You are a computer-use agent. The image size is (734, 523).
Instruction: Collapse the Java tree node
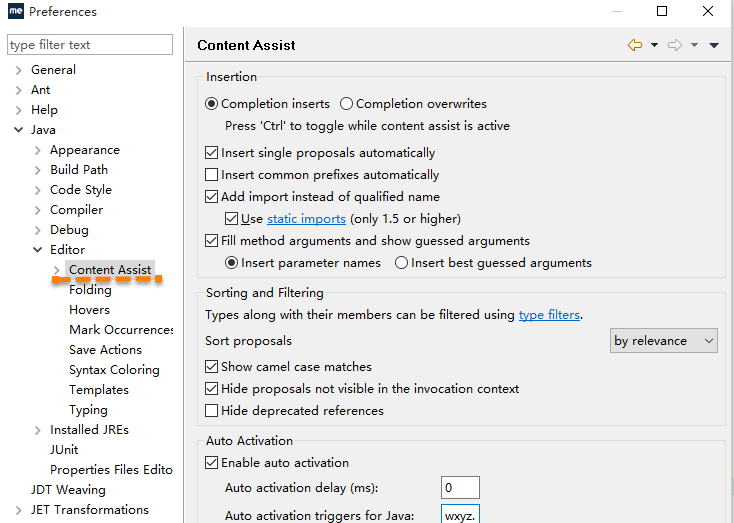pyautogui.click(x=18, y=130)
